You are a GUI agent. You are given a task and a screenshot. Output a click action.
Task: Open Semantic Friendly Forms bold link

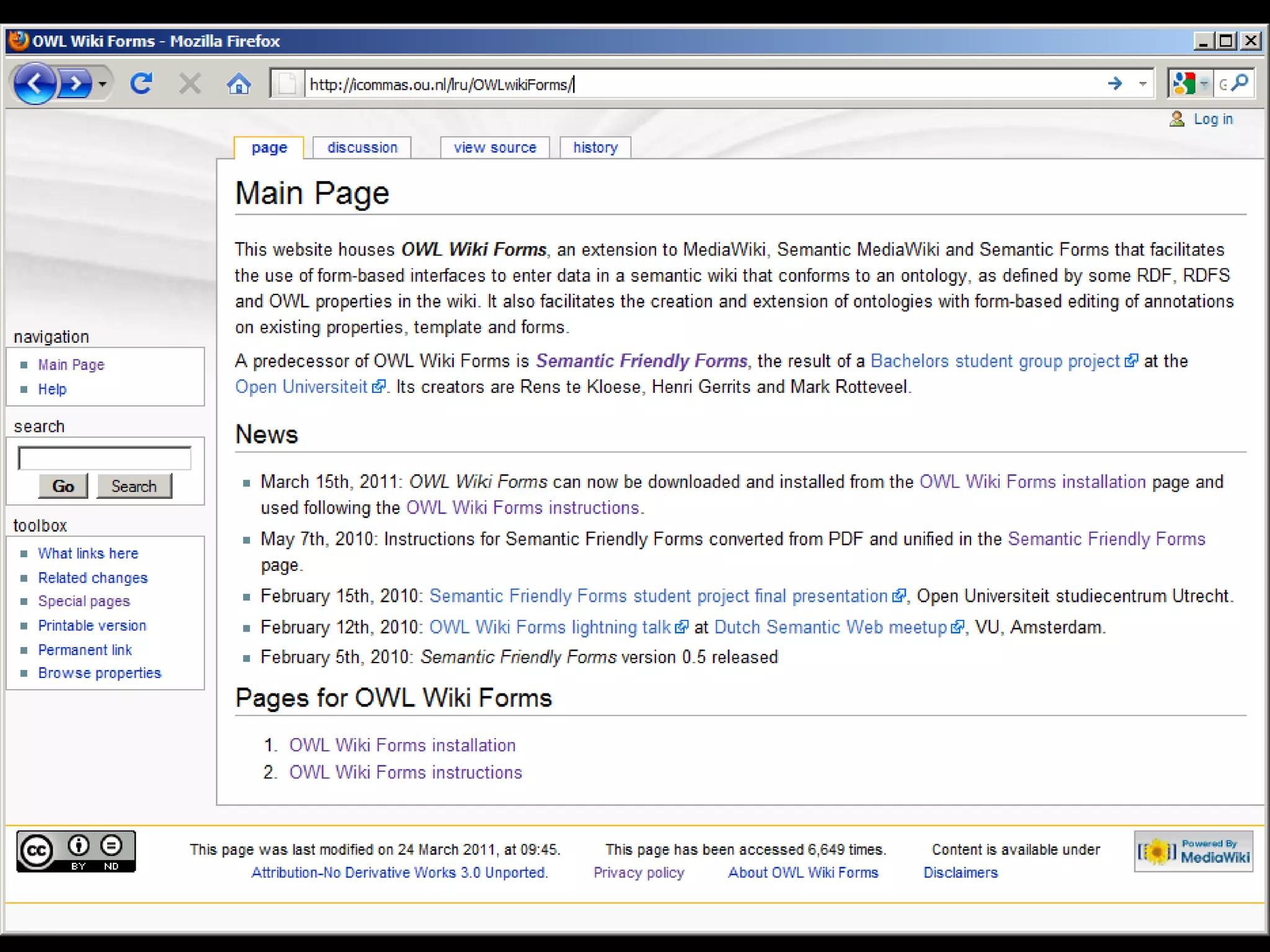(641, 361)
